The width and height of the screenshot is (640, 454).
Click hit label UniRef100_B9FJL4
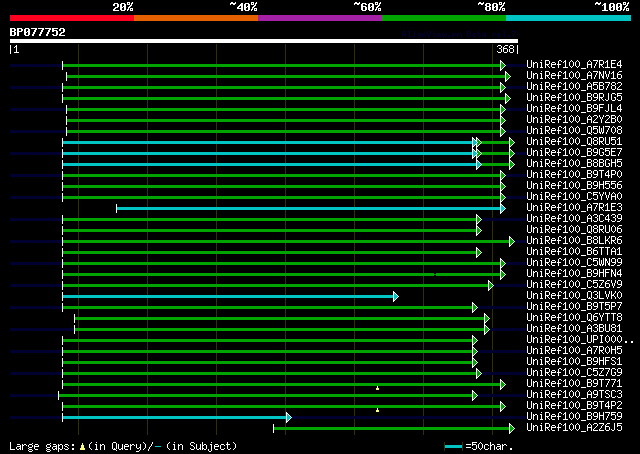574,109
